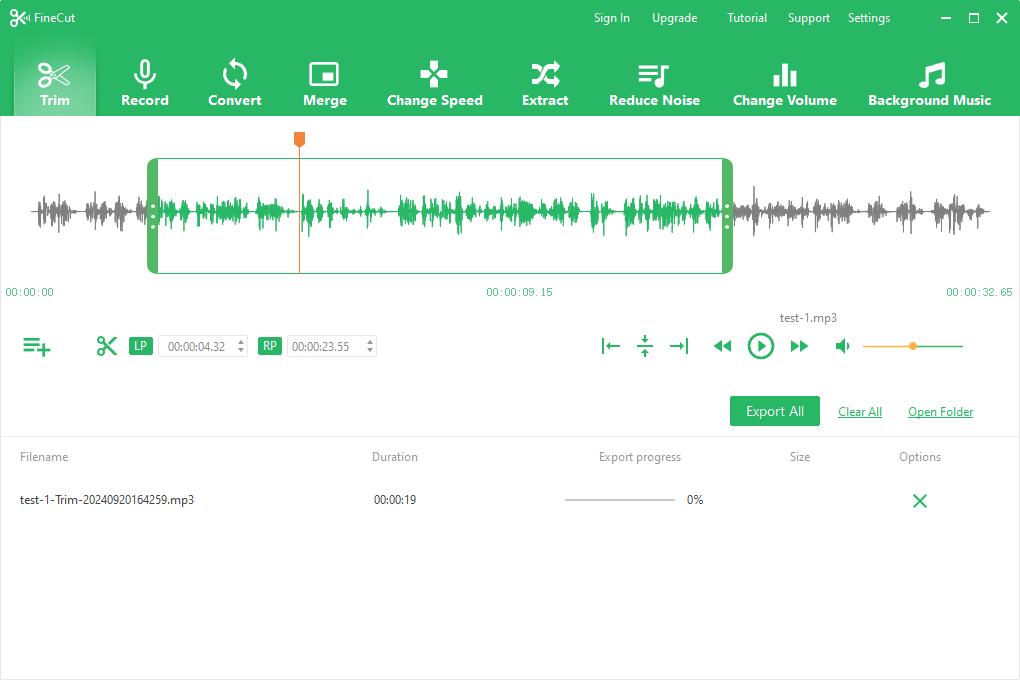Open the Support menu item
This screenshot has width=1020, height=680.
(809, 18)
